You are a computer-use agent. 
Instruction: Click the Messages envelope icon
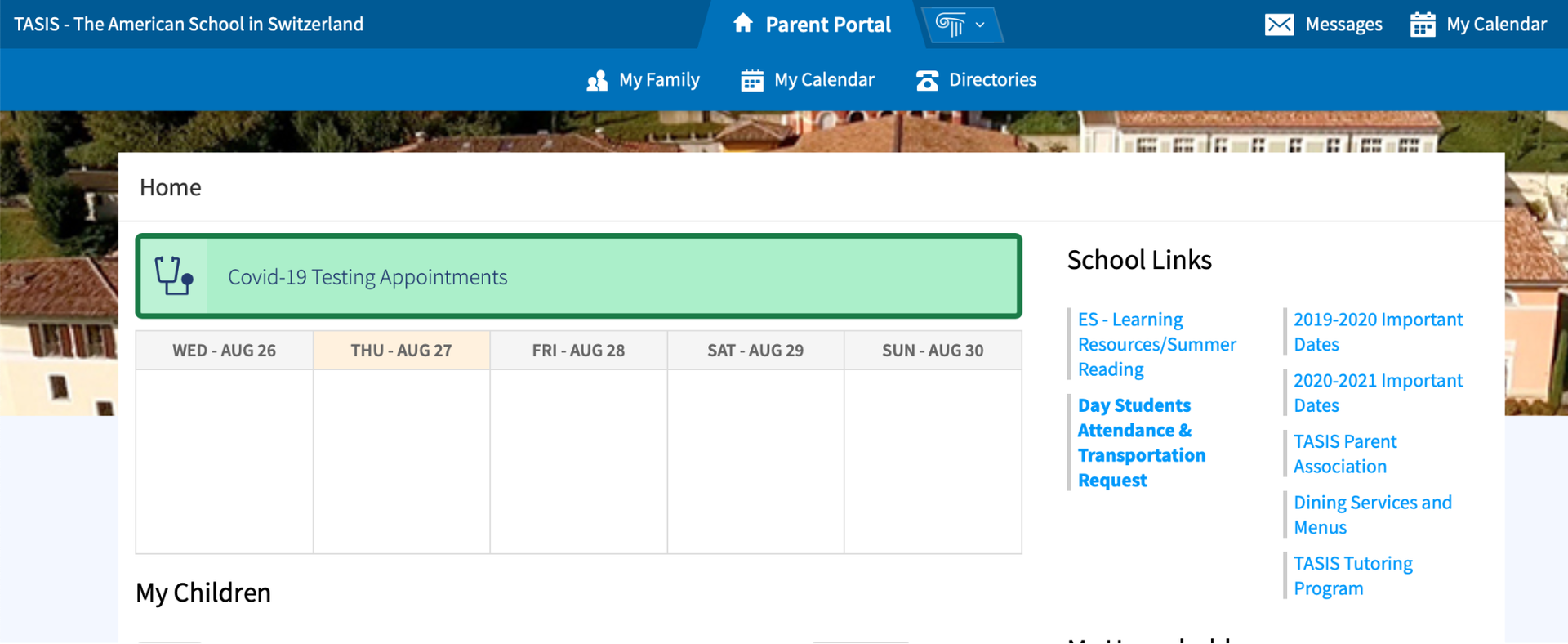pyautogui.click(x=1279, y=25)
